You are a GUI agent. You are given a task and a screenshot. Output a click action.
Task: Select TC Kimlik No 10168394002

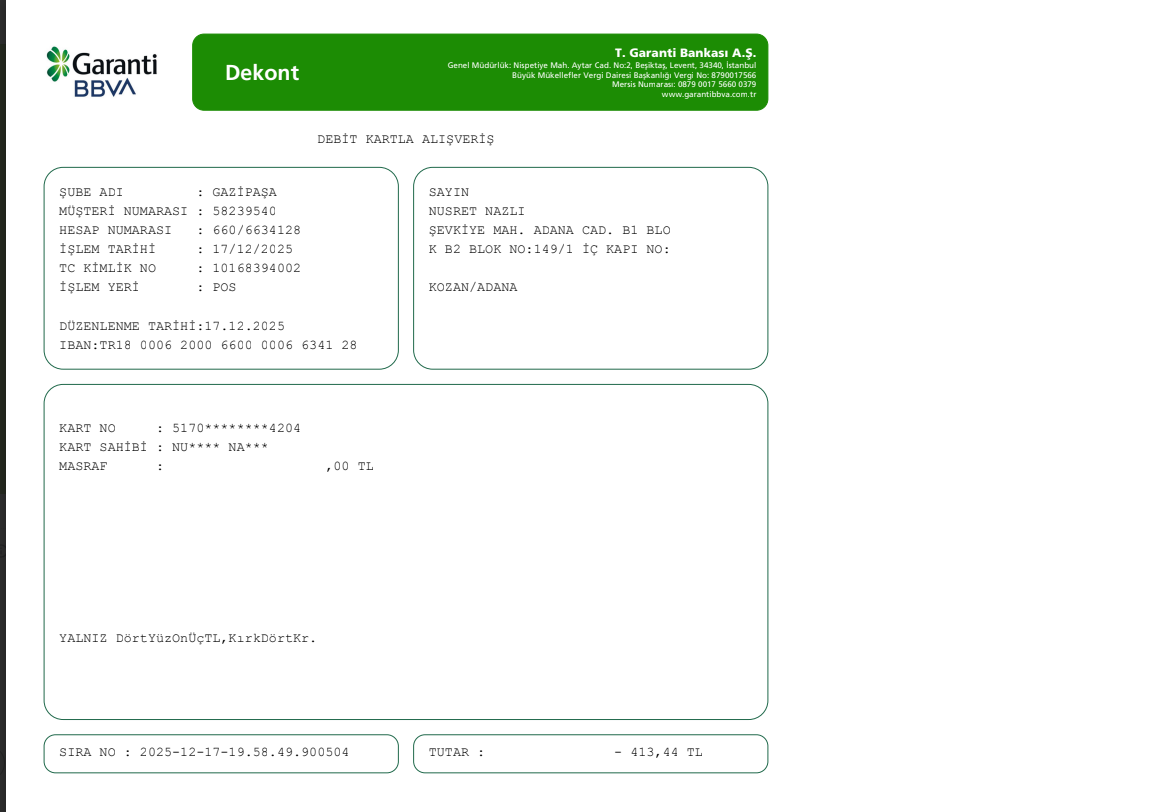(256, 268)
